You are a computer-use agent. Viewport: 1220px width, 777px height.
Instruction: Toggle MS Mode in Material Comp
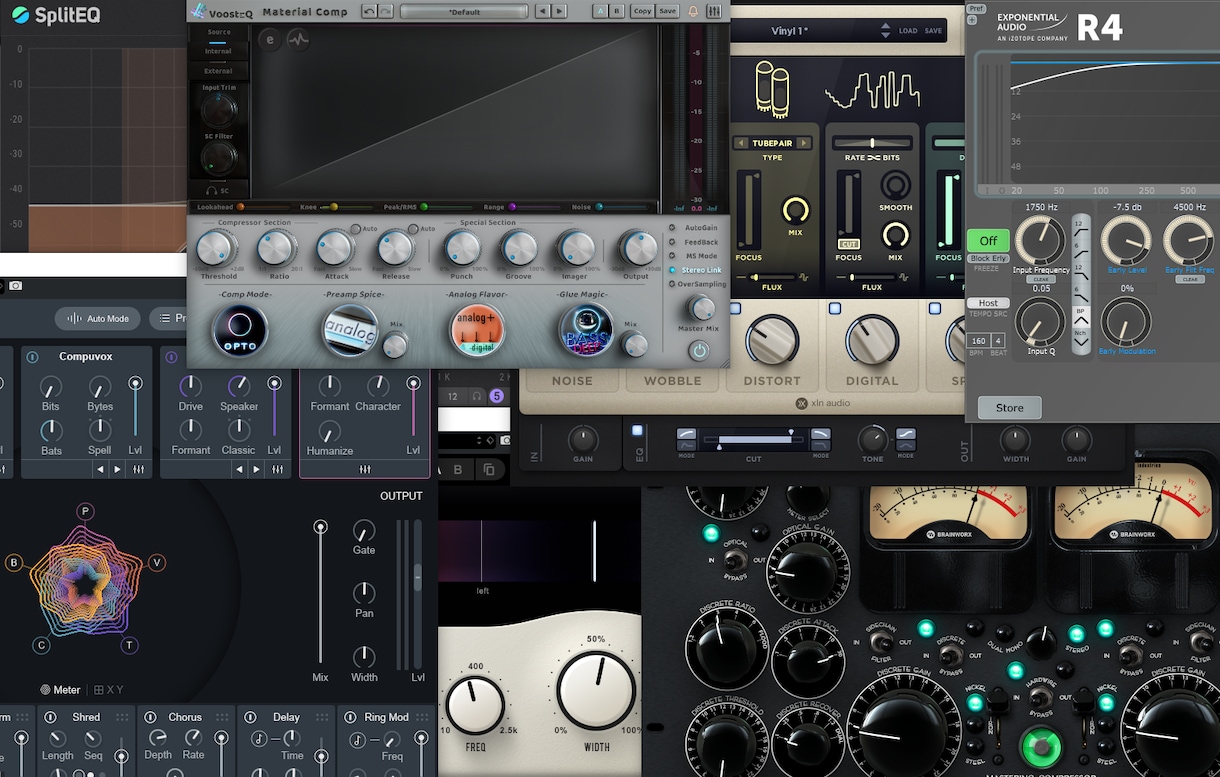(x=695, y=256)
